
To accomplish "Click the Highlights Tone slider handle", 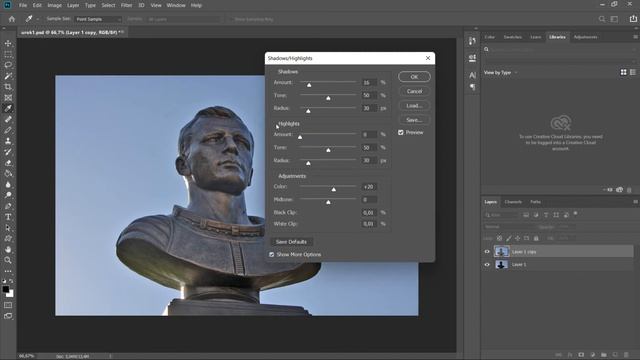I will click(x=328, y=150).
